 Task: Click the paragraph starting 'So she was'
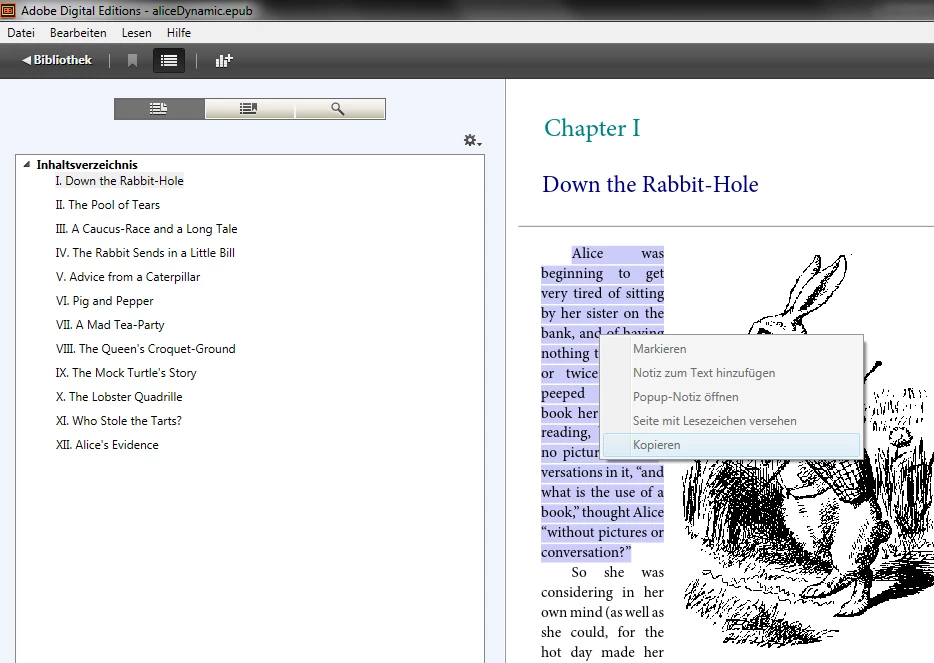click(x=602, y=612)
